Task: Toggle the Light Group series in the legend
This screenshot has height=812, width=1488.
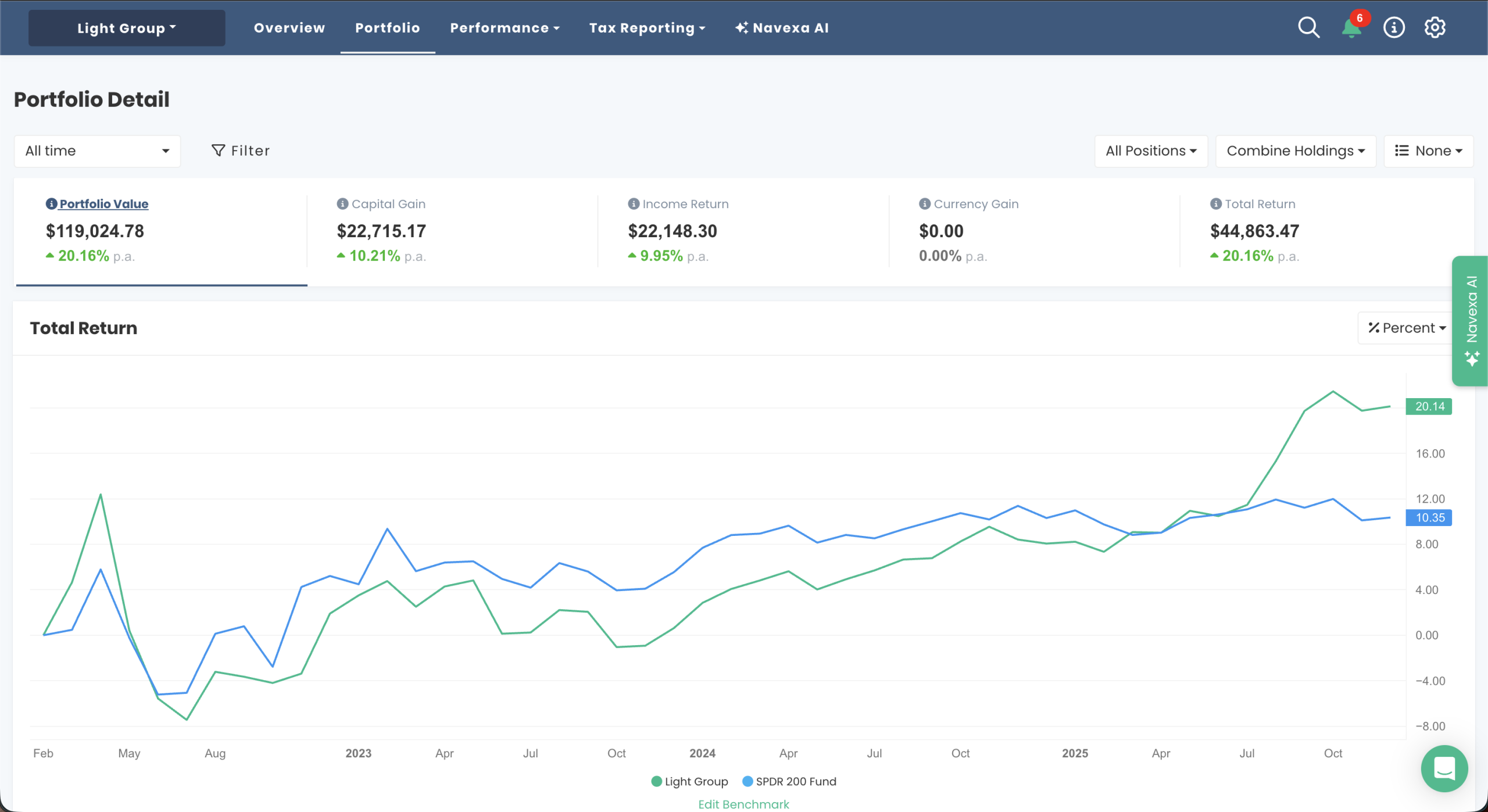Action: click(689, 781)
